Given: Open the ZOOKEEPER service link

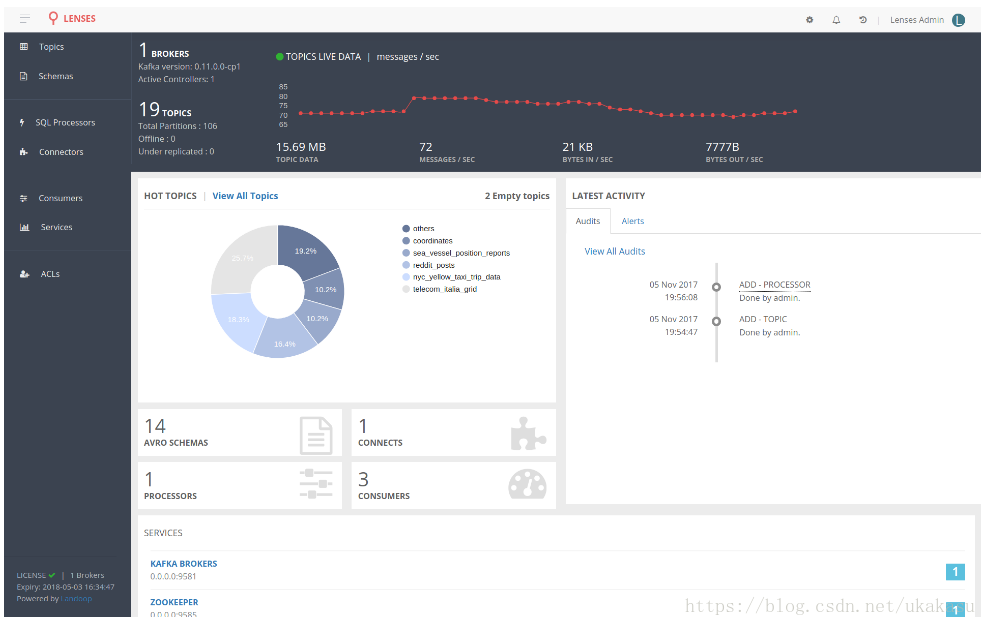Looking at the screenshot, I should point(174,602).
